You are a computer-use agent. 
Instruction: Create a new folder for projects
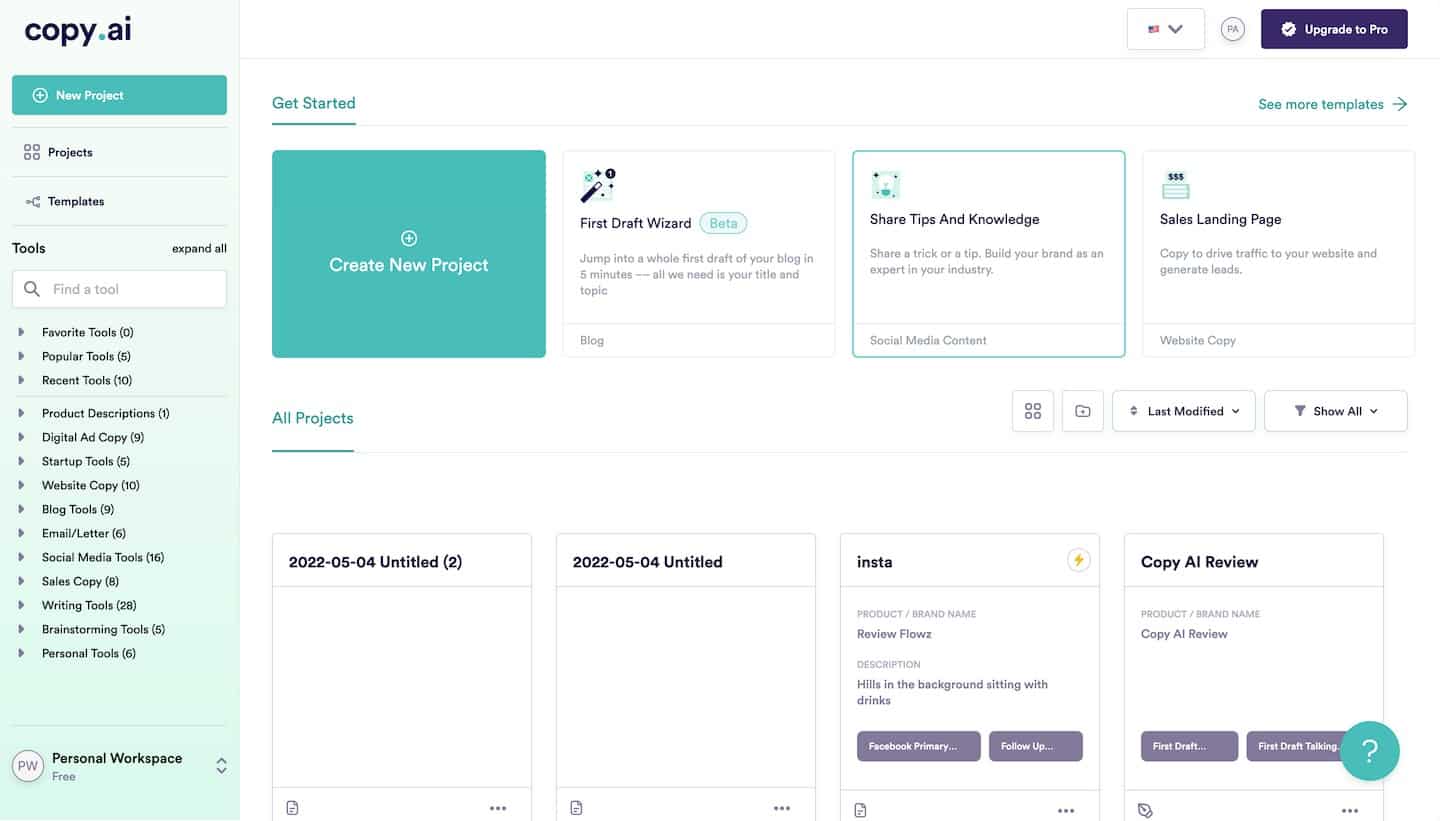(1082, 410)
